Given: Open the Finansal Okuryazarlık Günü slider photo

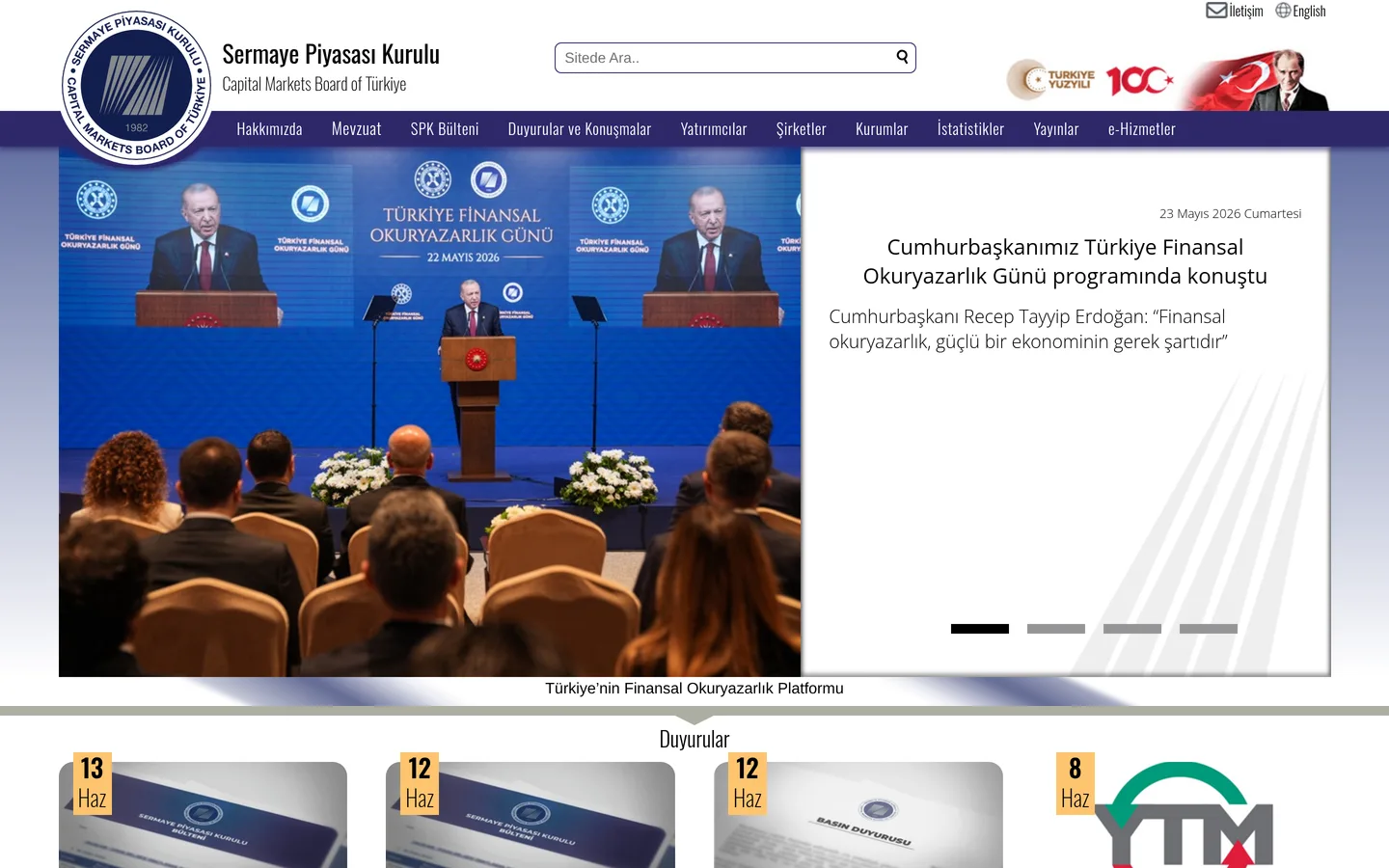Looking at the screenshot, I should [430, 412].
